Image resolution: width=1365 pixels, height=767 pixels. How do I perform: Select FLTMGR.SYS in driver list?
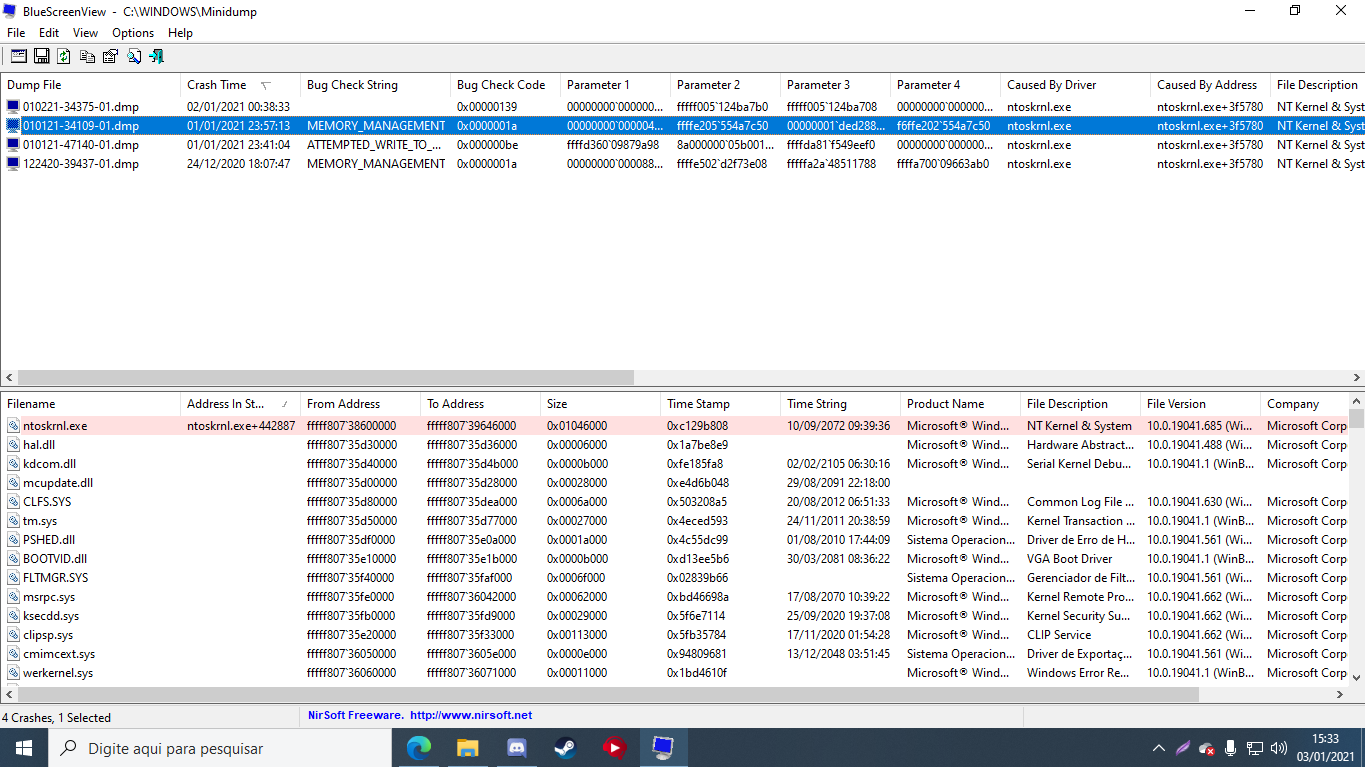[55, 578]
